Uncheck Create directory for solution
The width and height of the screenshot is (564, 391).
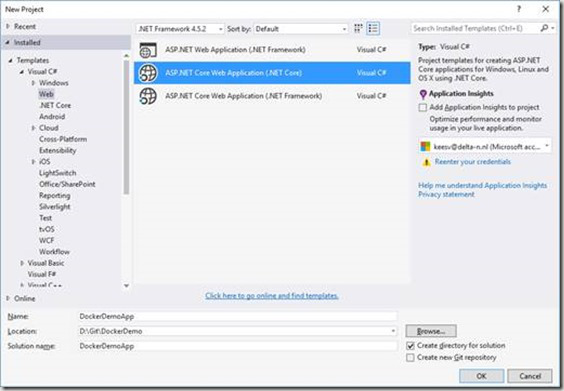click(x=410, y=346)
